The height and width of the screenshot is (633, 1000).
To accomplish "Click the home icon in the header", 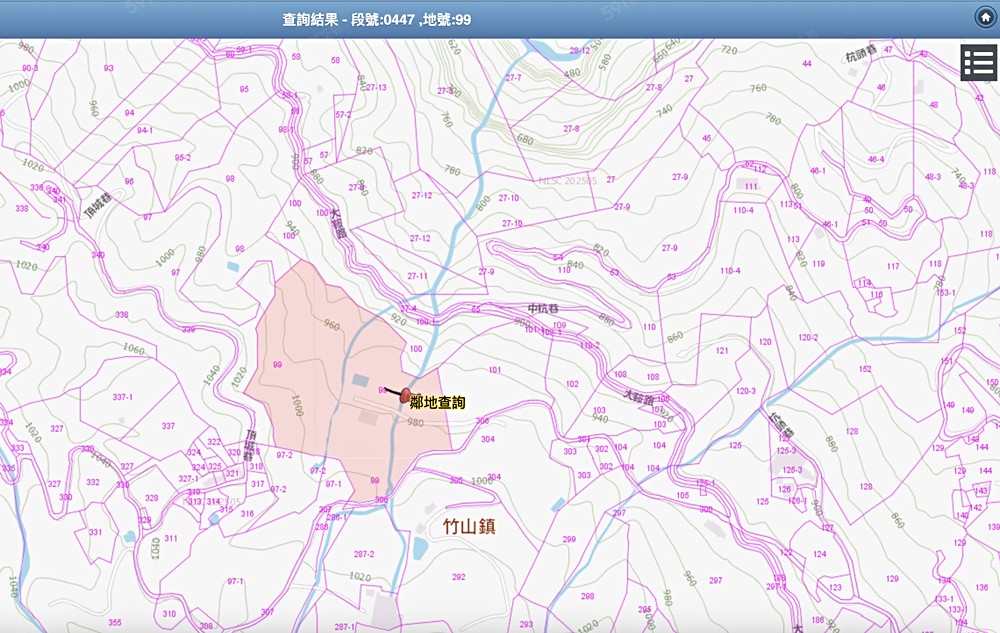I will (x=985, y=17).
